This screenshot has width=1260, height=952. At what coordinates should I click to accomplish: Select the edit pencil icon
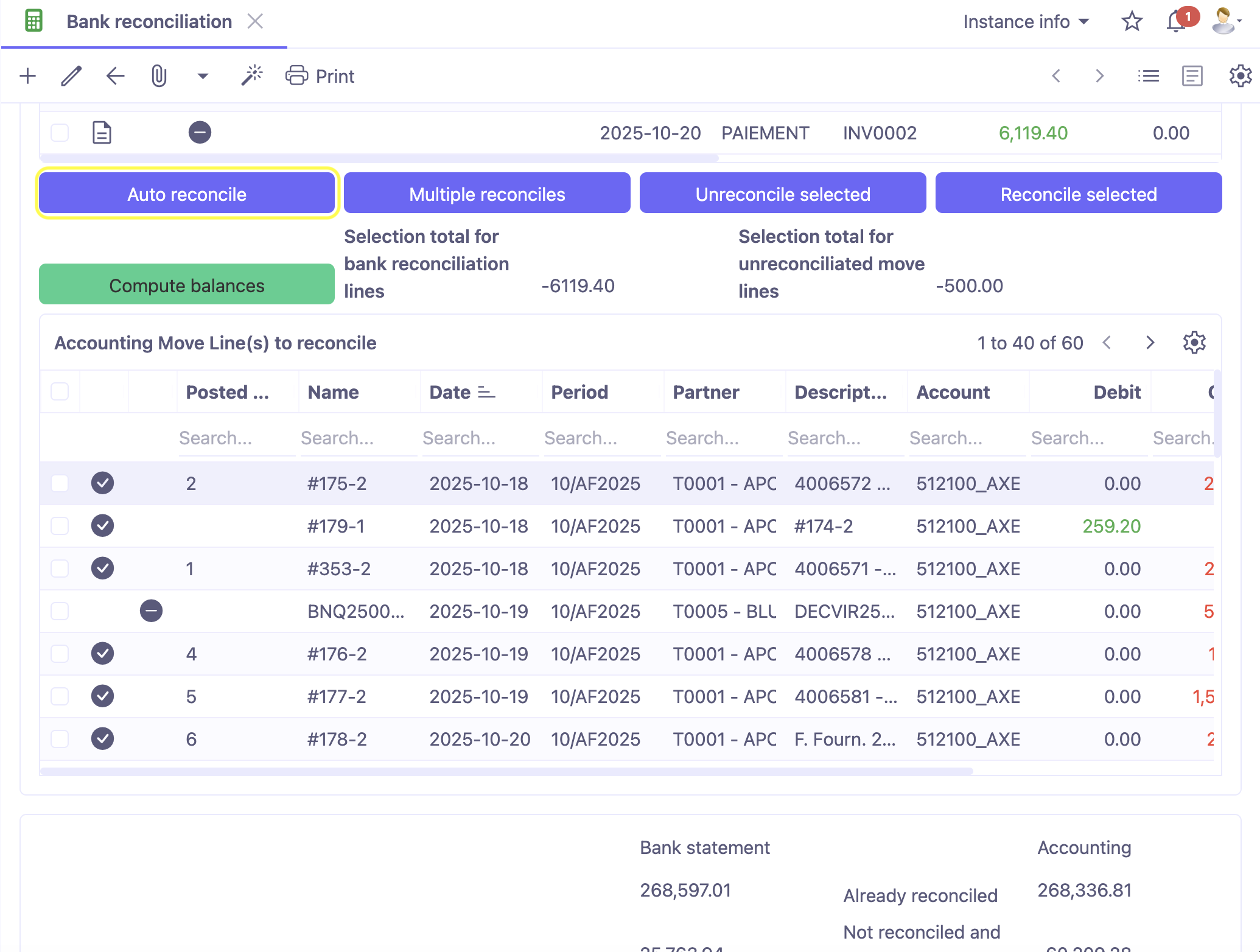pyautogui.click(x=71, y=75)
